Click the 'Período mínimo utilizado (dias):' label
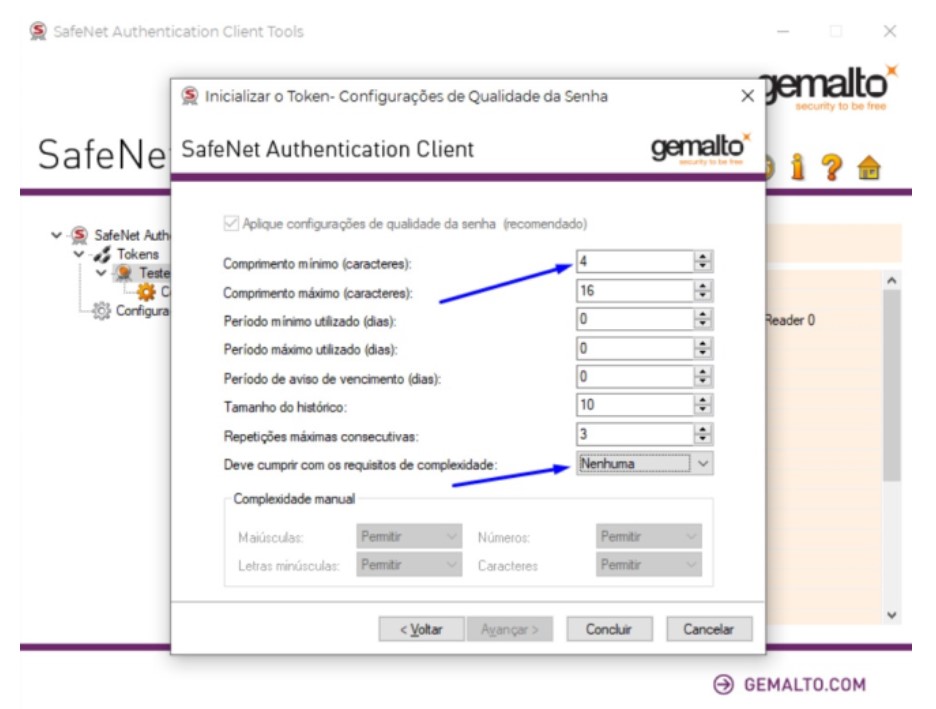This screenshot has width=936, height=709. click(310, 321)
